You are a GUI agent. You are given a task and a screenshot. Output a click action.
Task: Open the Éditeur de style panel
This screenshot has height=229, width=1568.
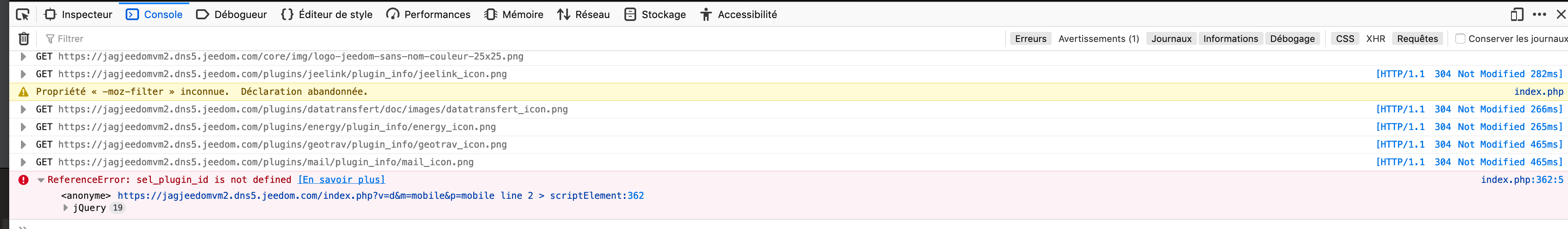(x=327, y=15)
